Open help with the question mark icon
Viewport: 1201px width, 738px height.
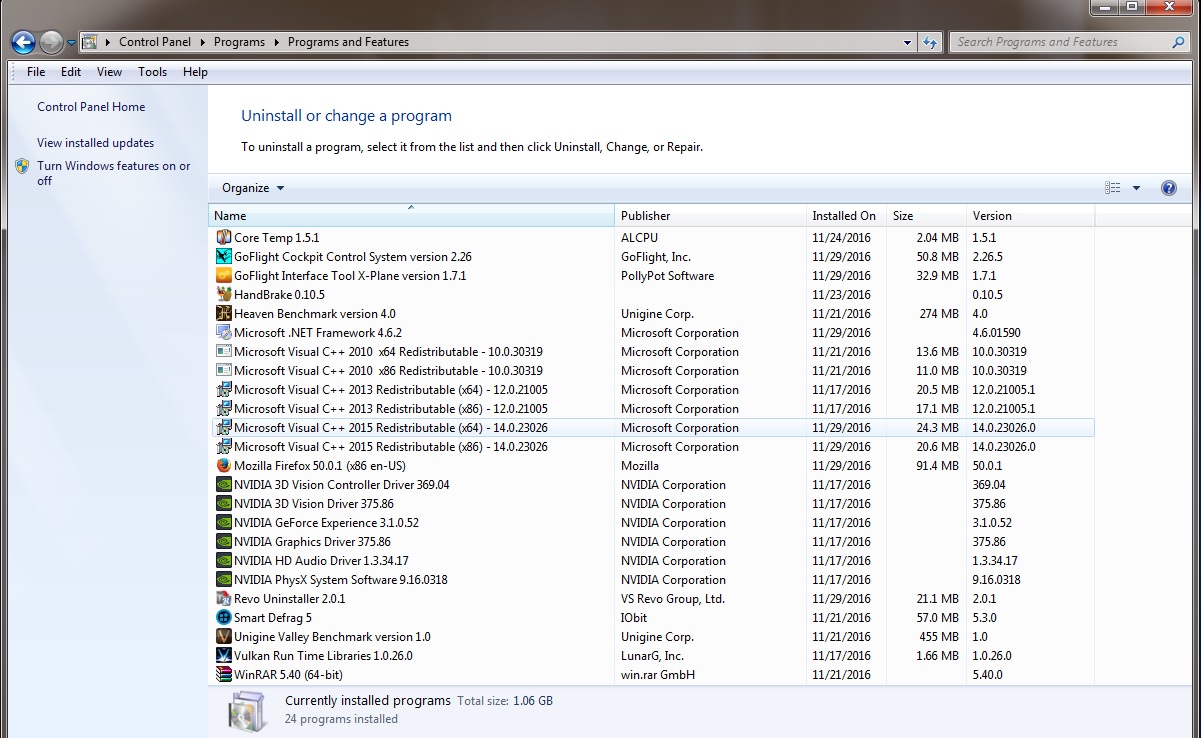1168,188
